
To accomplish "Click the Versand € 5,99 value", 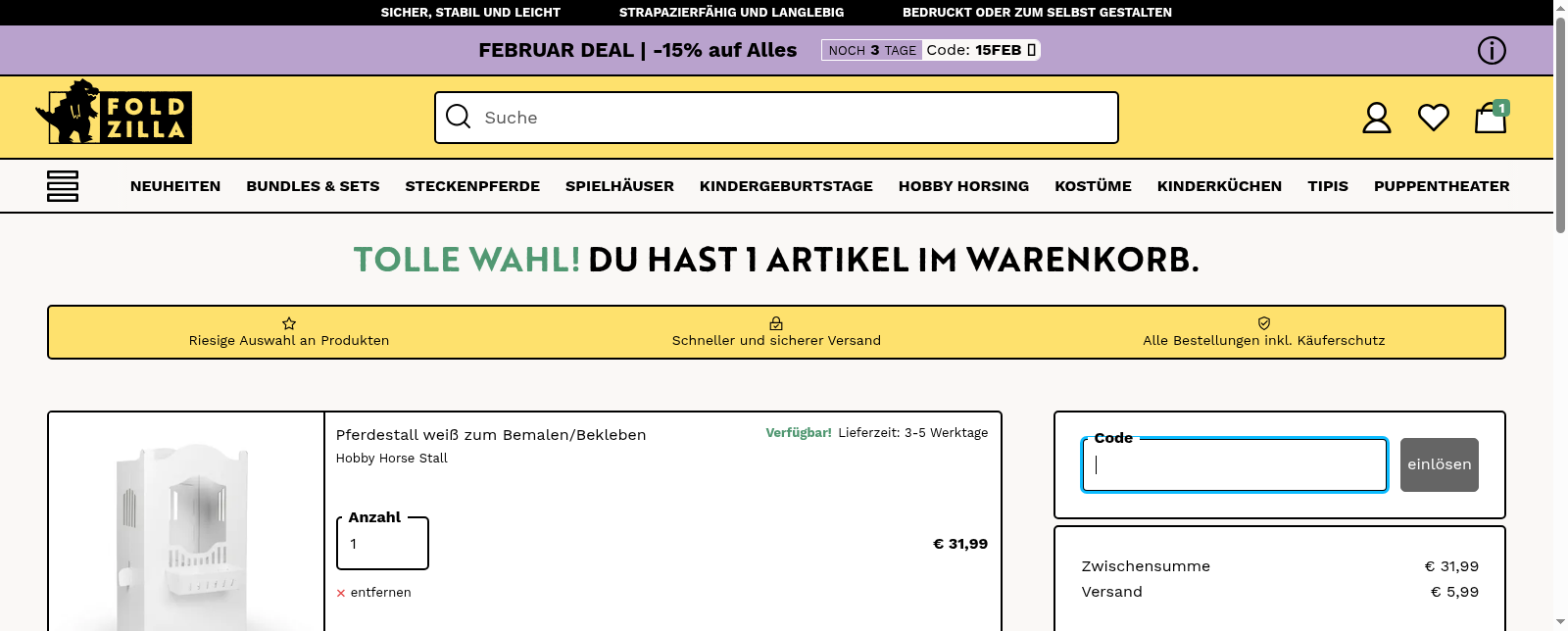I will [x=1454, y=592].
